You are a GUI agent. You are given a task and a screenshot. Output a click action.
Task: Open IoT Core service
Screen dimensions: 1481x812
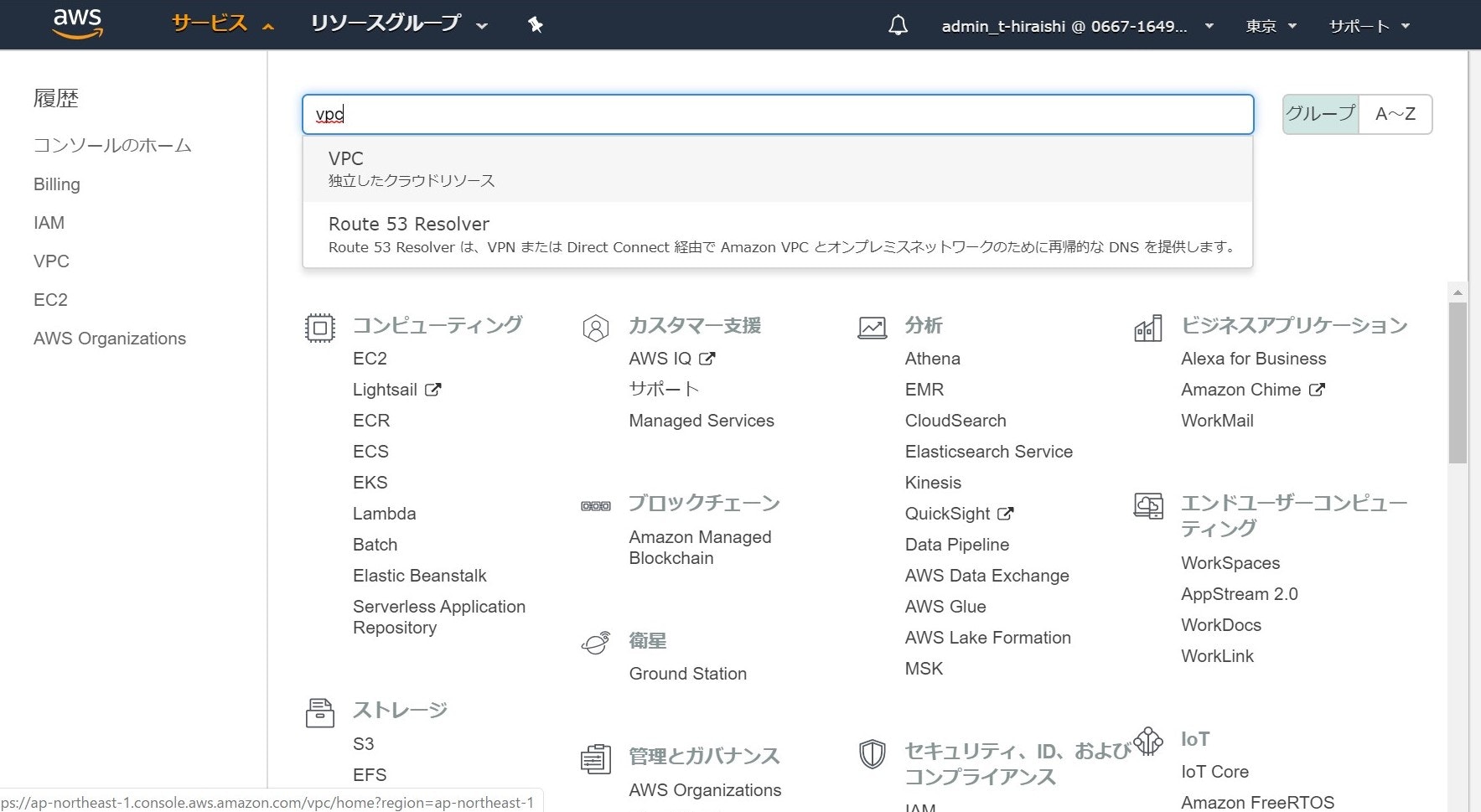tap(1215, 772)
